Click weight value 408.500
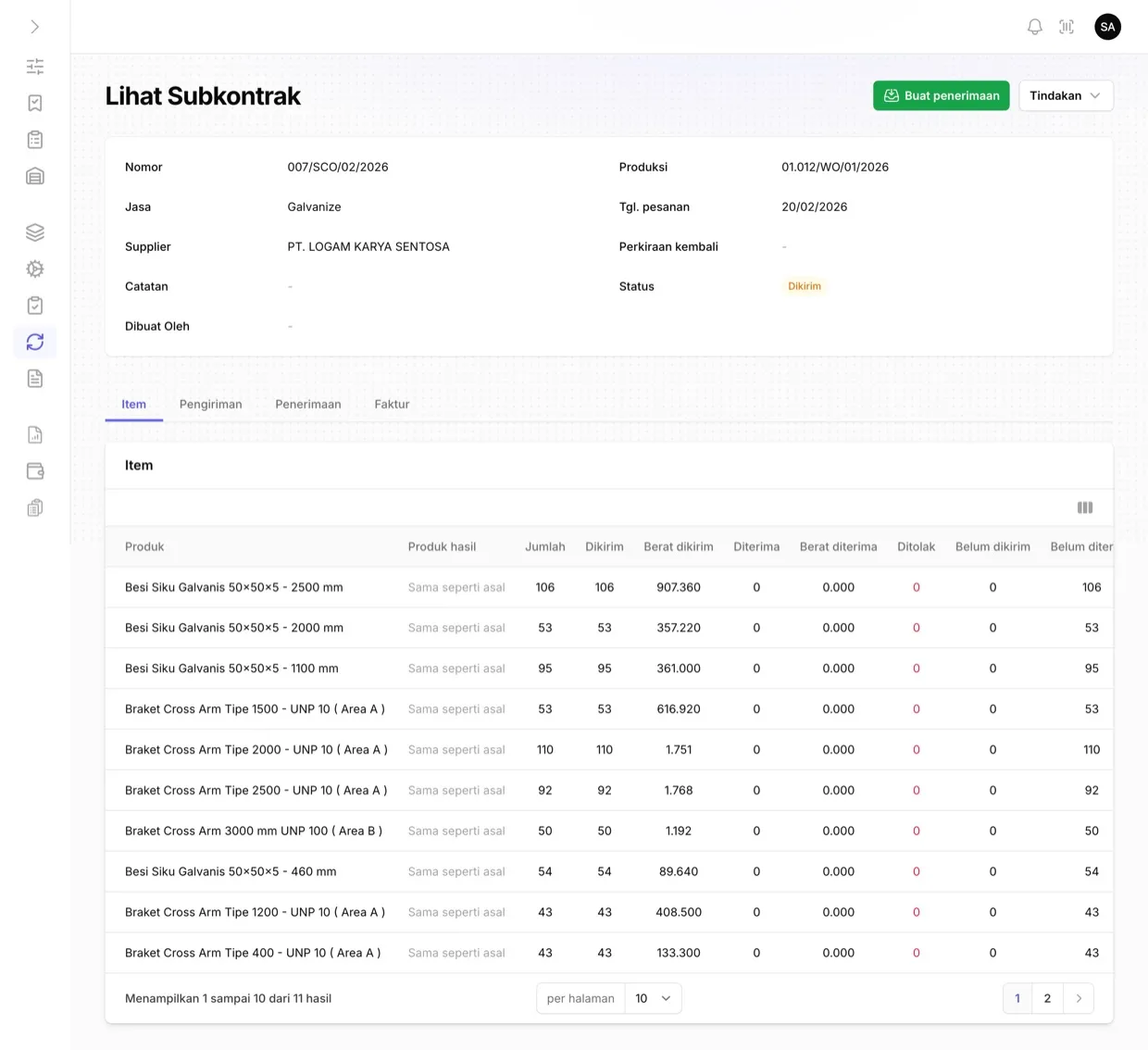 pyautogui.click(x=679, y=912)
